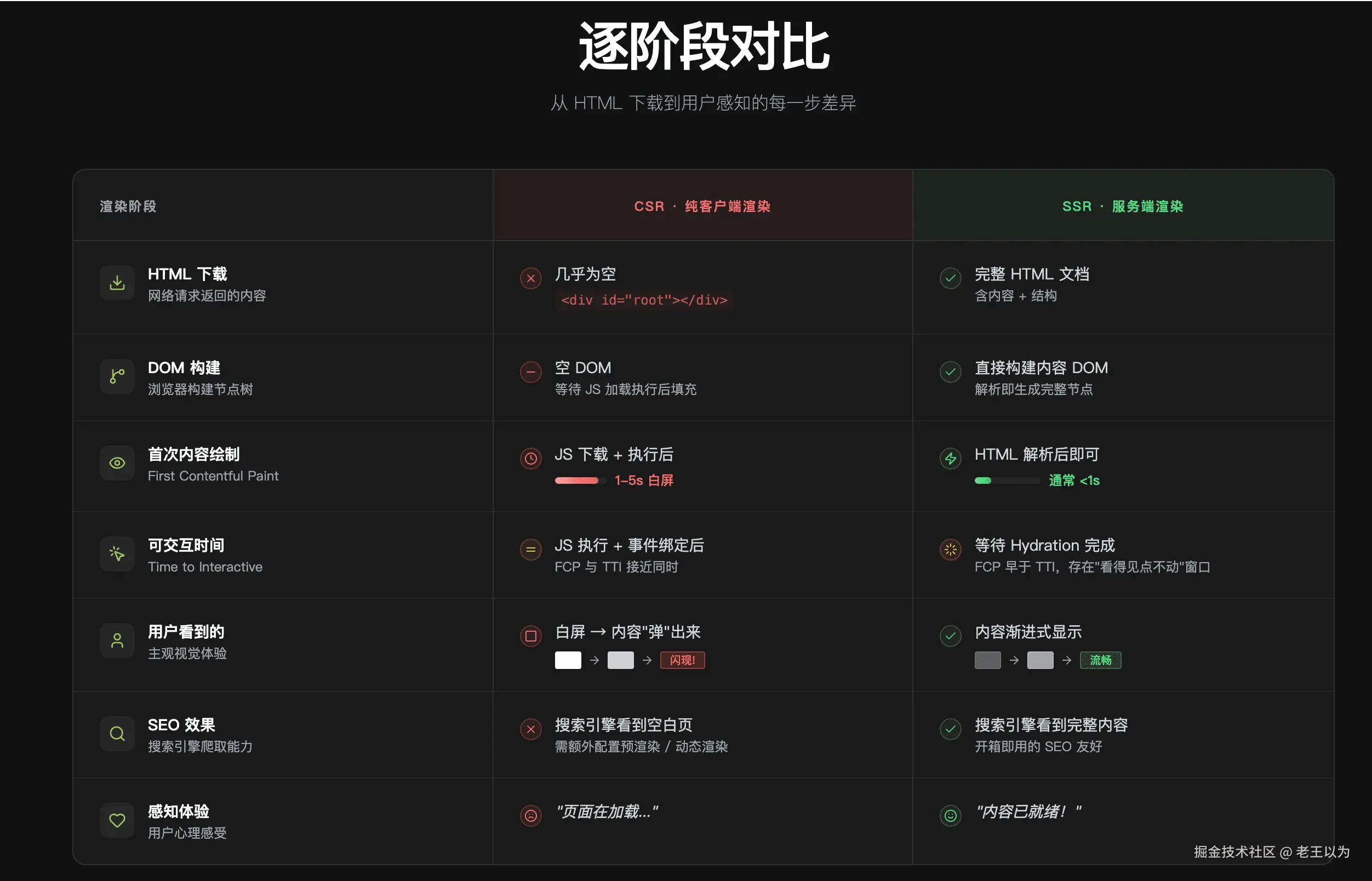Click the white square swatch under 白屏
Viewport: 1372px width, 881px height.
568,660
